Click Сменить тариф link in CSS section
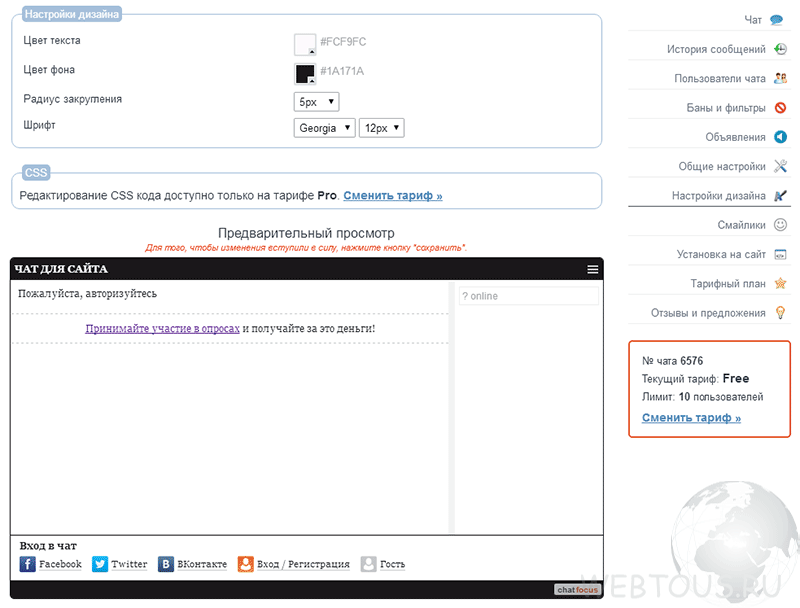Image resolution: width=800 pixels, height=608 pixels. click(393, 196)
